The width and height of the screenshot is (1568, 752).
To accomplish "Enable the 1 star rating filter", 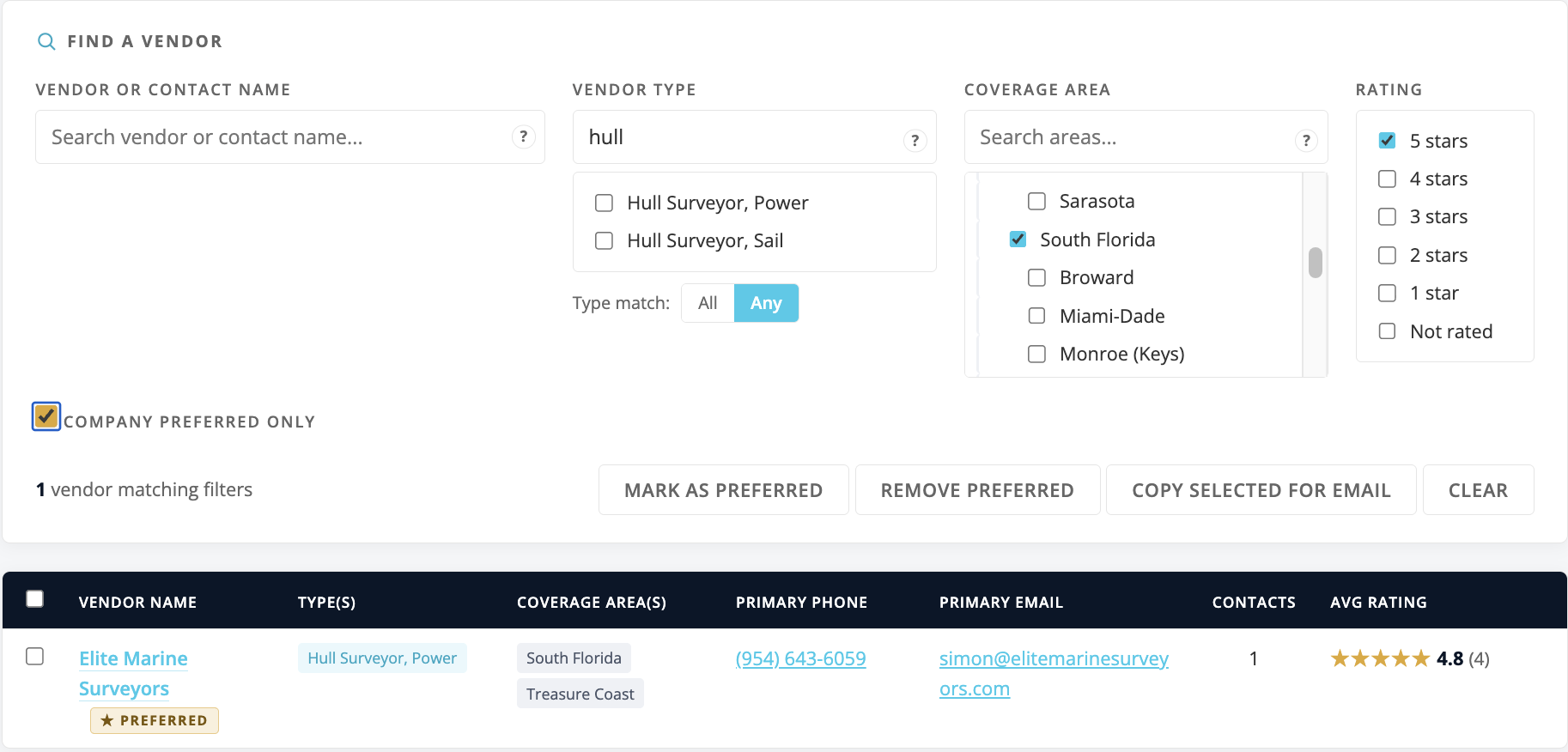I will [1387, 293].
